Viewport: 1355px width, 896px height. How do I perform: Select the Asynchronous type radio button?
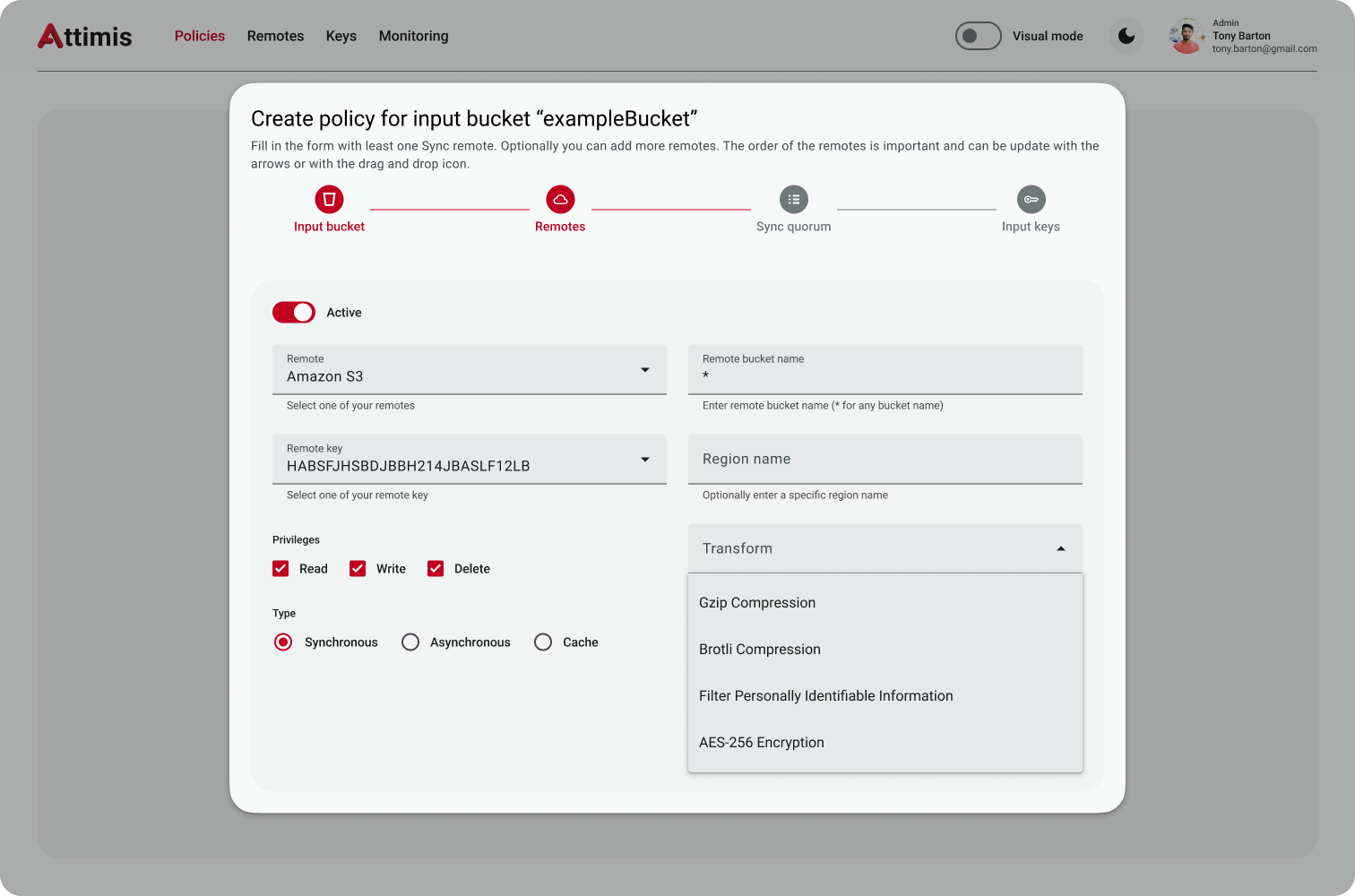pyautogui.click(x=410, y=642)
